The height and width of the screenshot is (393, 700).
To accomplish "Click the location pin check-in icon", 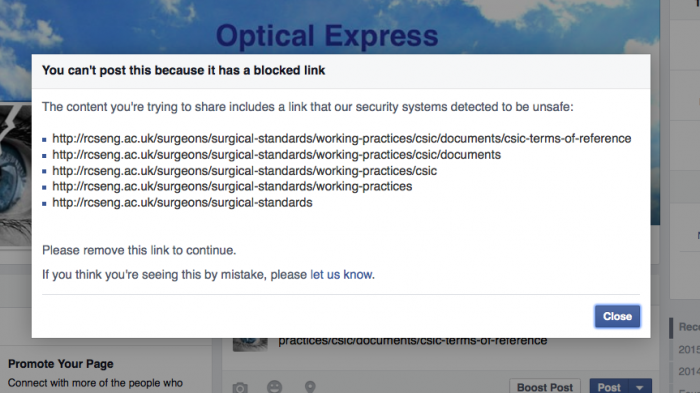I will pos(310,387).
